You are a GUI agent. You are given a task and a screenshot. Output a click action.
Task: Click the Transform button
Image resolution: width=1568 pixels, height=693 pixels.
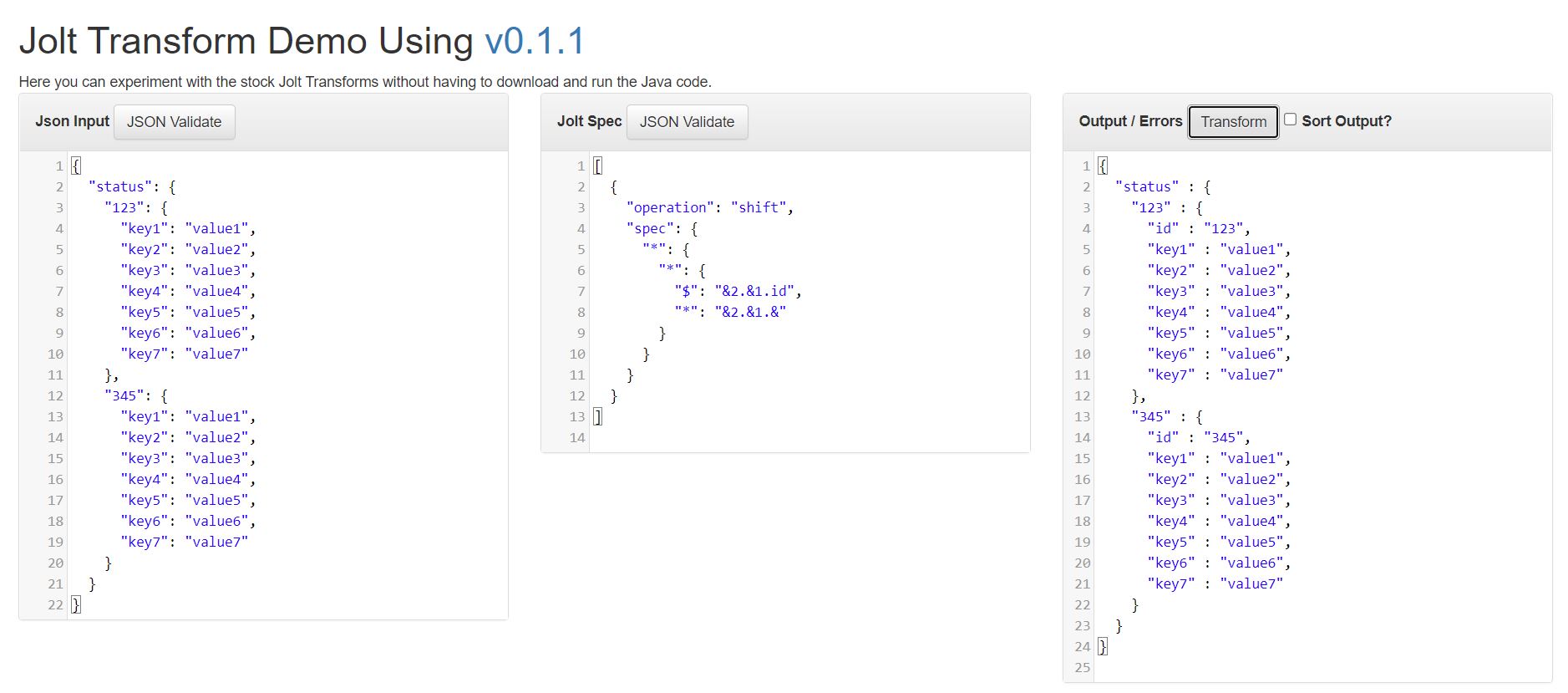(x=1233, y=122)
